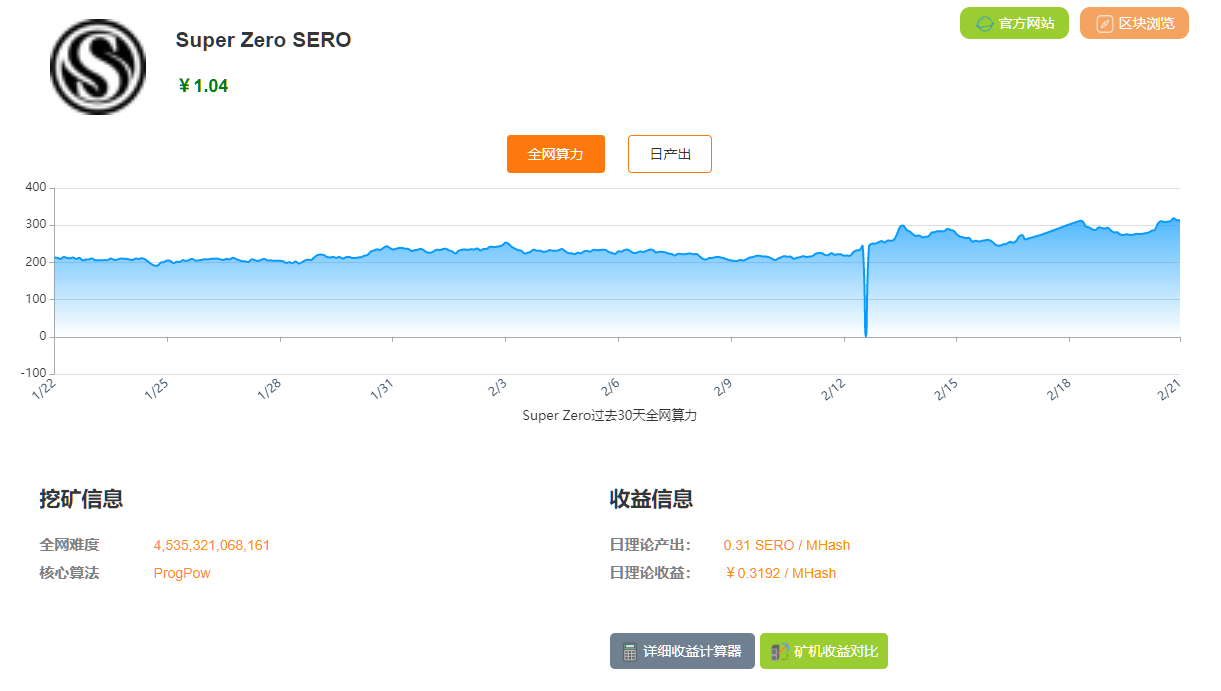The height and width of the screenshot is (691, 1221).
Task: Click the ProgPow algorithm value
Action: [x=182, y=573]
